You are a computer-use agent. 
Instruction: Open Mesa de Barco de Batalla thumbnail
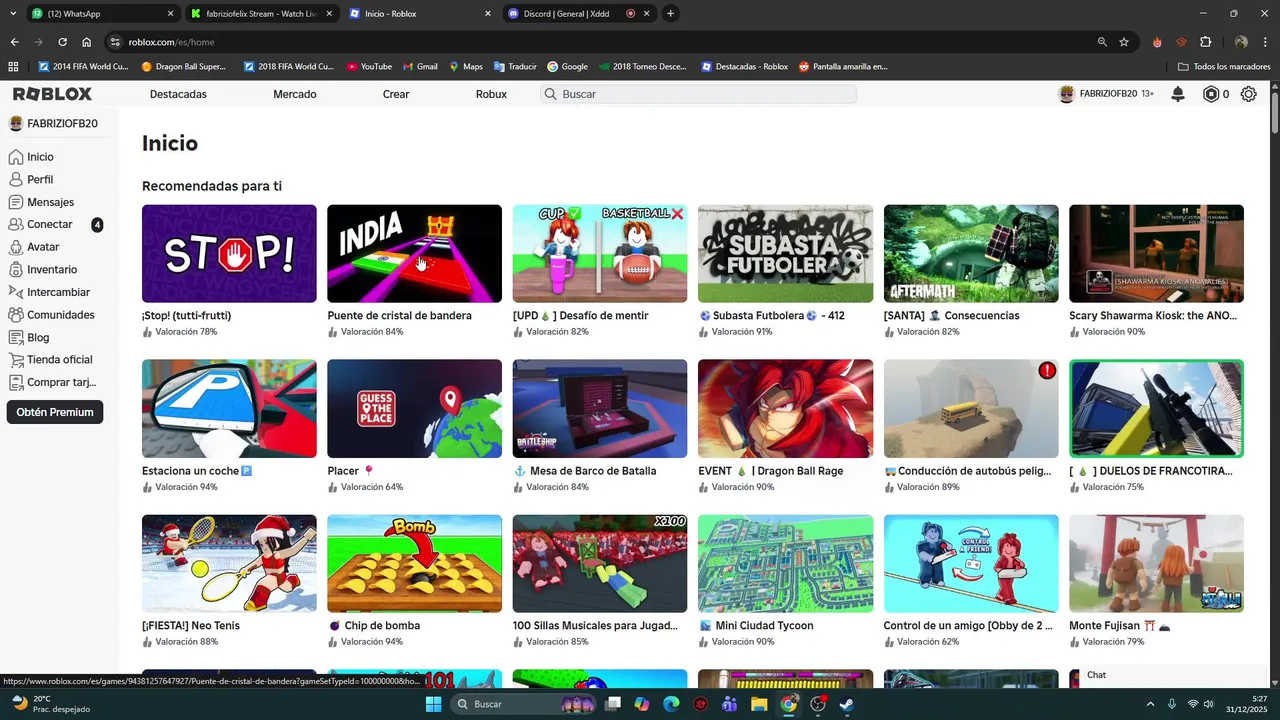coord(600,409)
